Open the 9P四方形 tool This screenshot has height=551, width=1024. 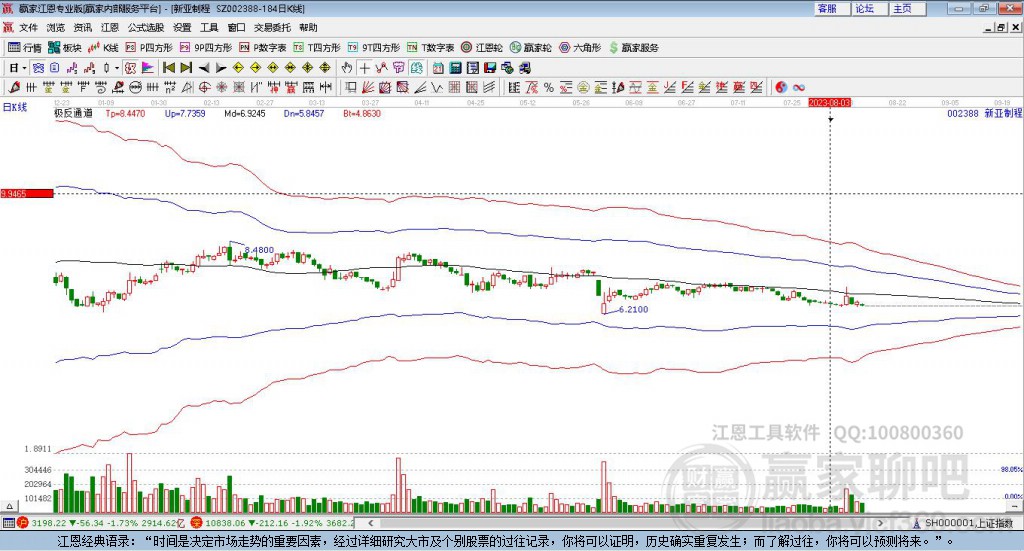pos(206,48)
